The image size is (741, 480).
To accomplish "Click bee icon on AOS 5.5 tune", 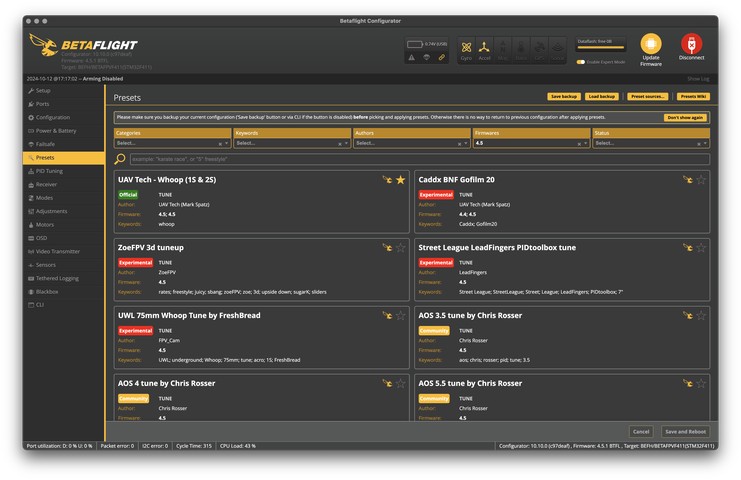I will 688,384.
